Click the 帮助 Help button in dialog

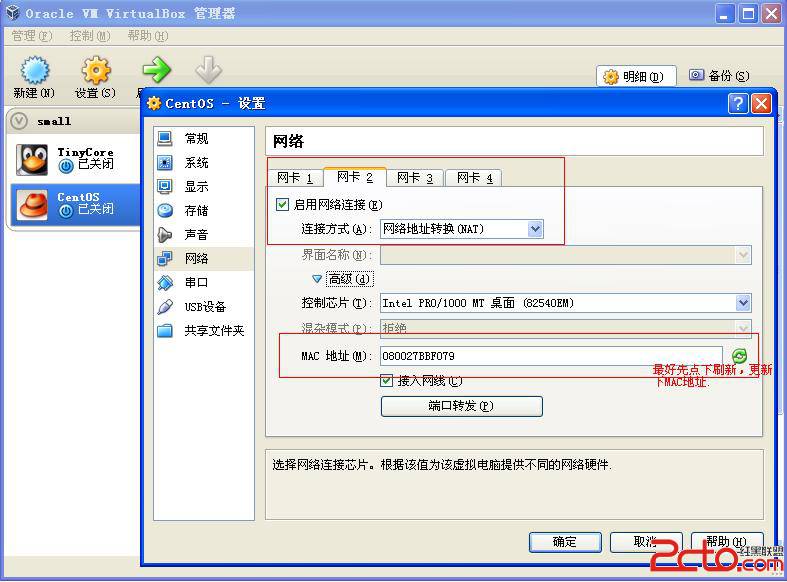point(727,542)
